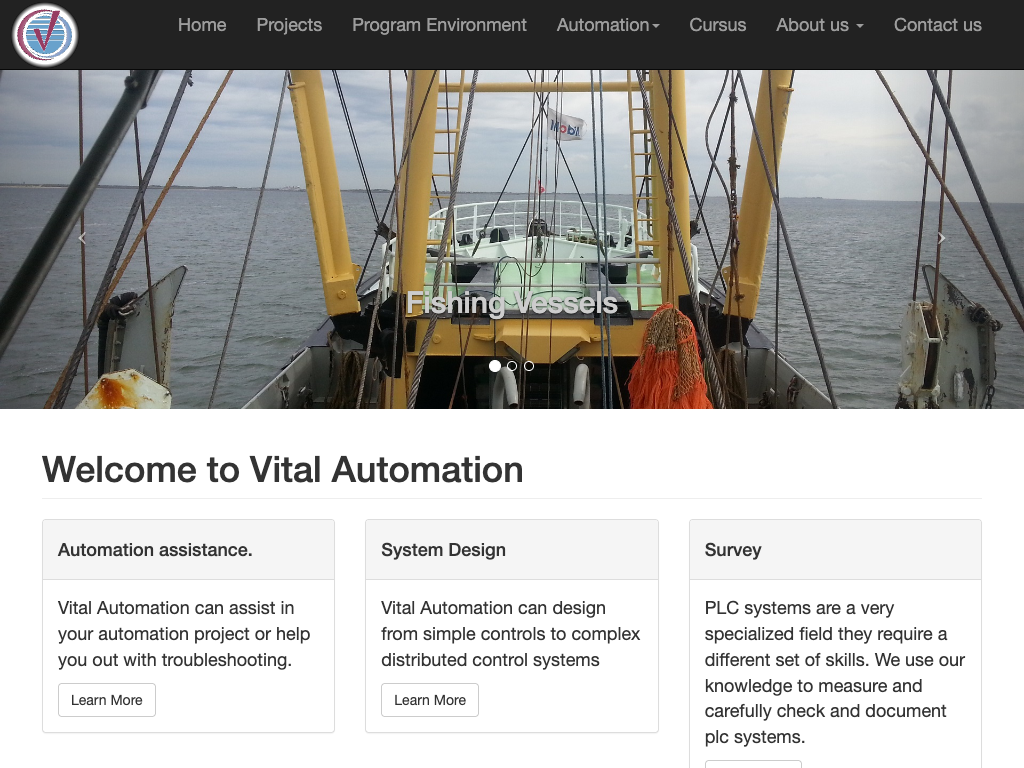The image size is (1024, 768).
Task: Advance to next carousel slide arrow
Action: [941, 238]
